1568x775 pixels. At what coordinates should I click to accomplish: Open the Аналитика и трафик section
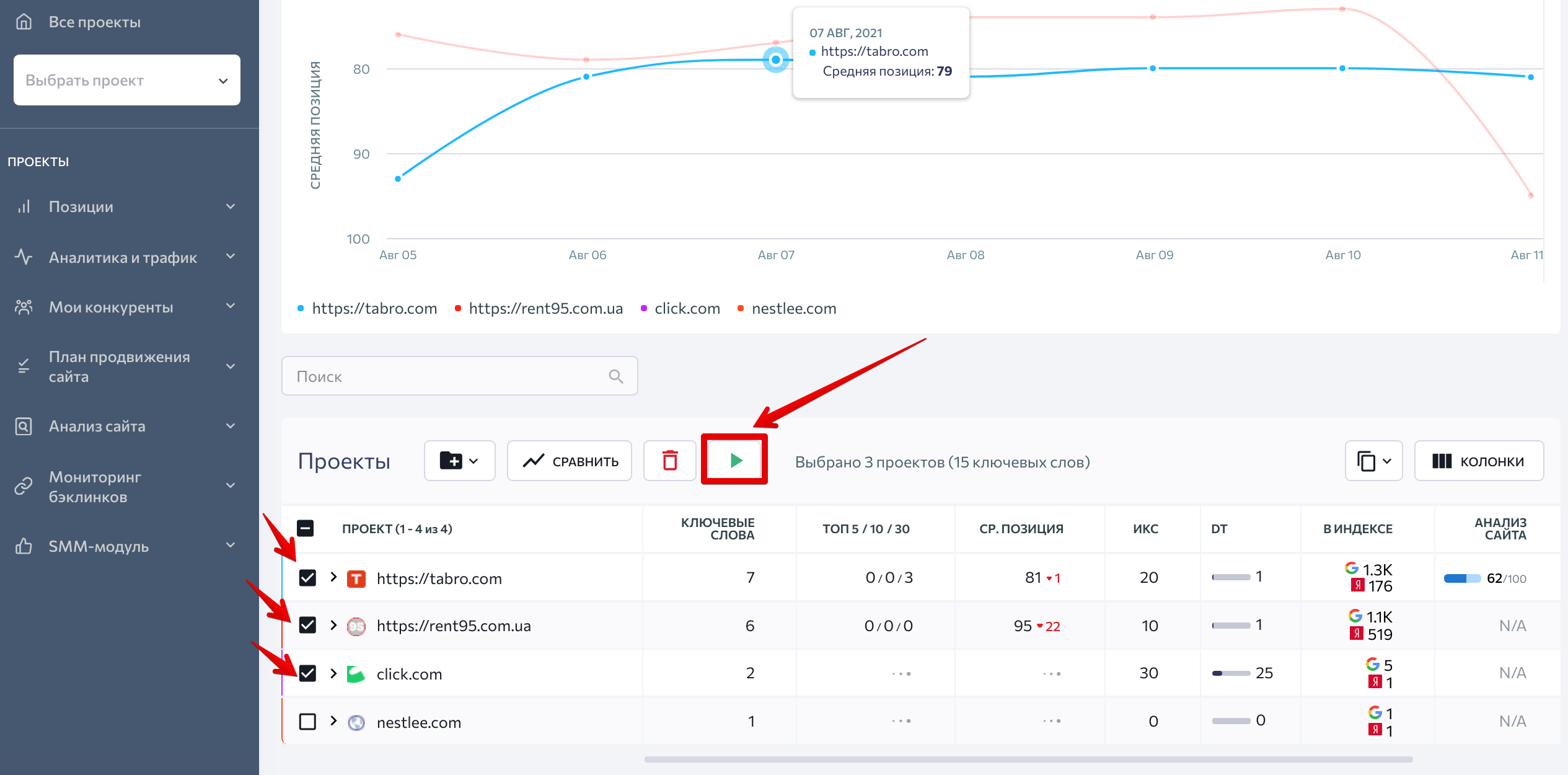[123, 257]
